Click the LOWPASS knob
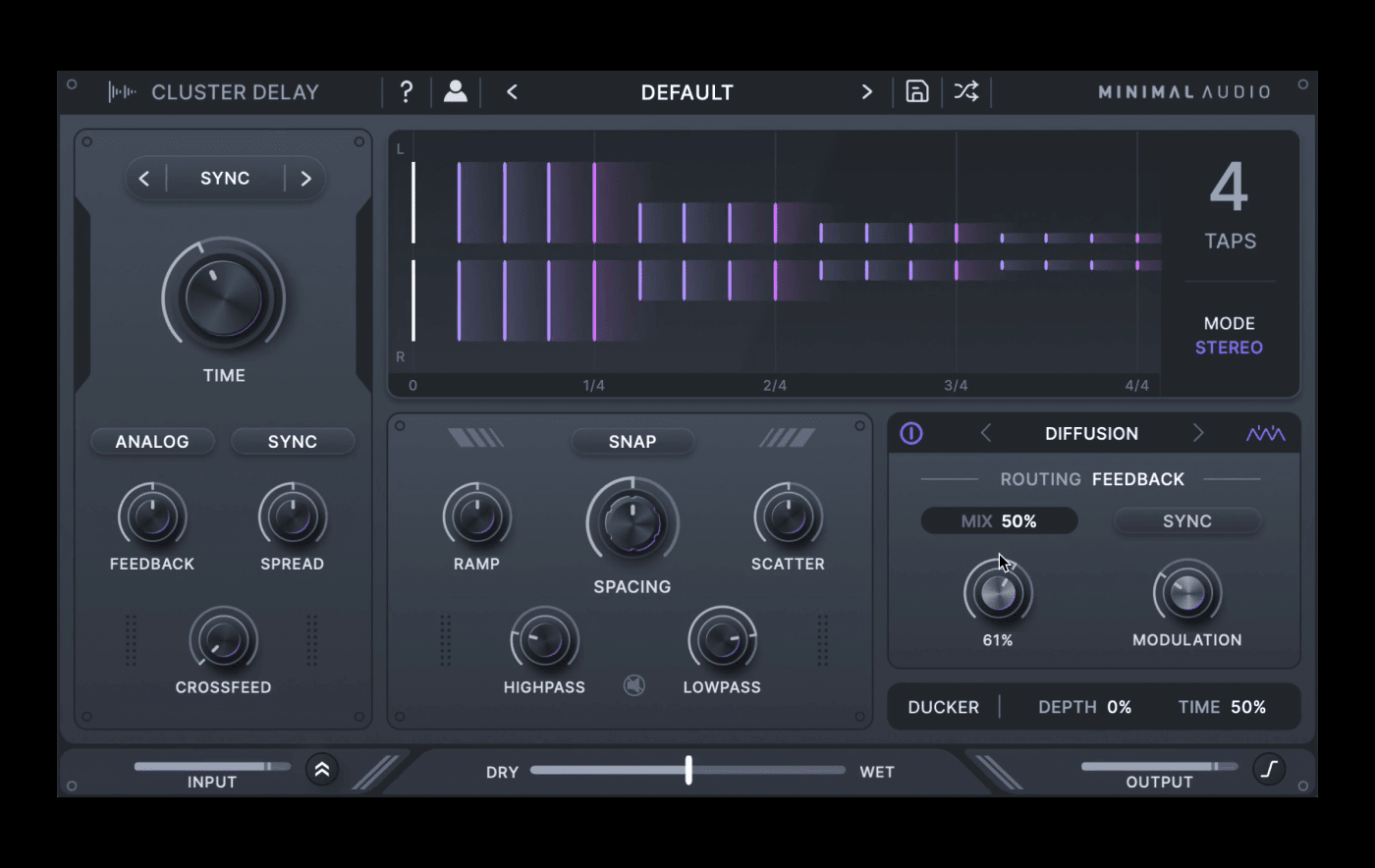Screen dimensions: 1375x868 [x=722, y=640]
